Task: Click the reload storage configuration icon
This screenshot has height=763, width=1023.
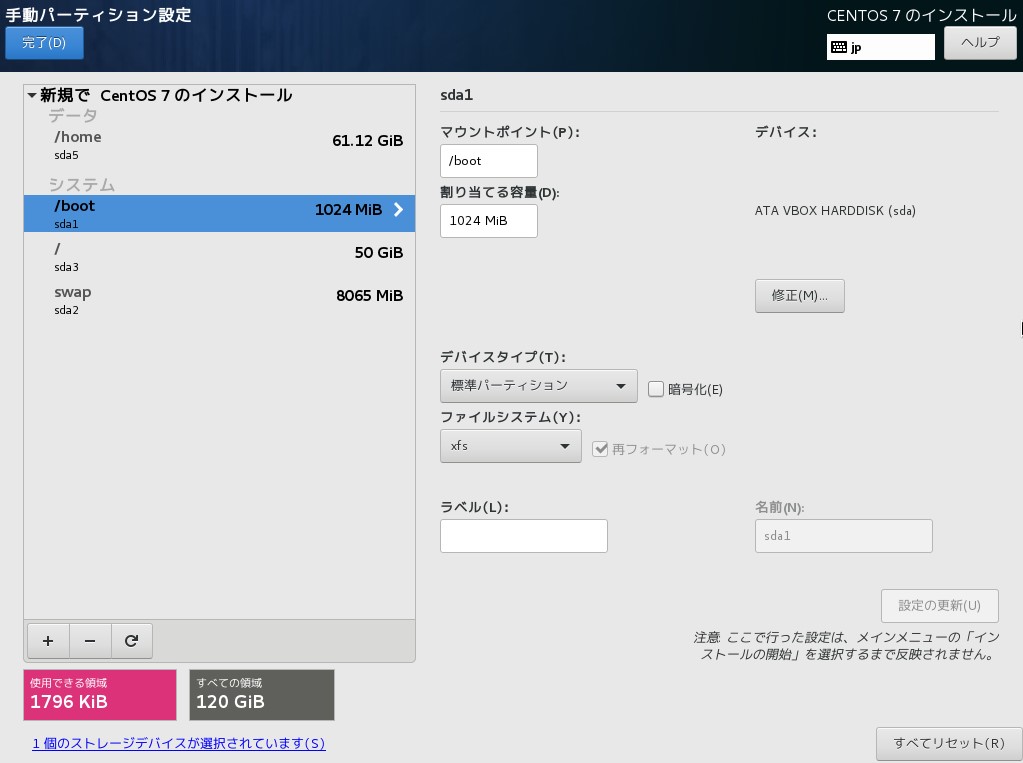Action: point(131,641)
